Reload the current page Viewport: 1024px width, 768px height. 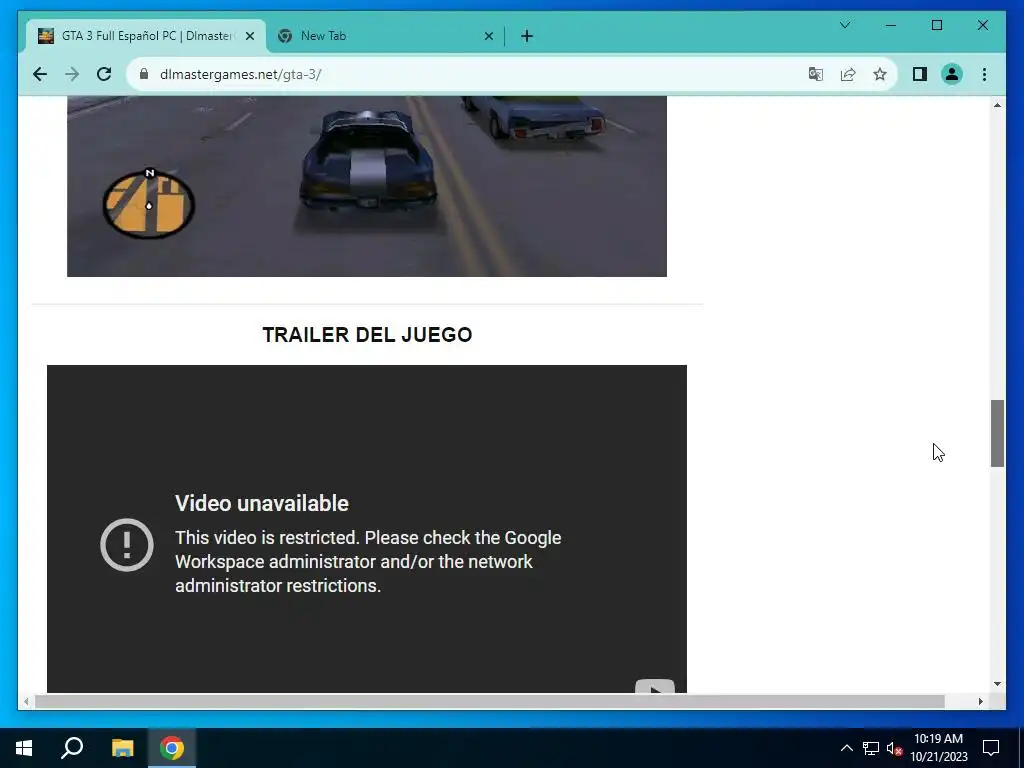tap(104, 74)
